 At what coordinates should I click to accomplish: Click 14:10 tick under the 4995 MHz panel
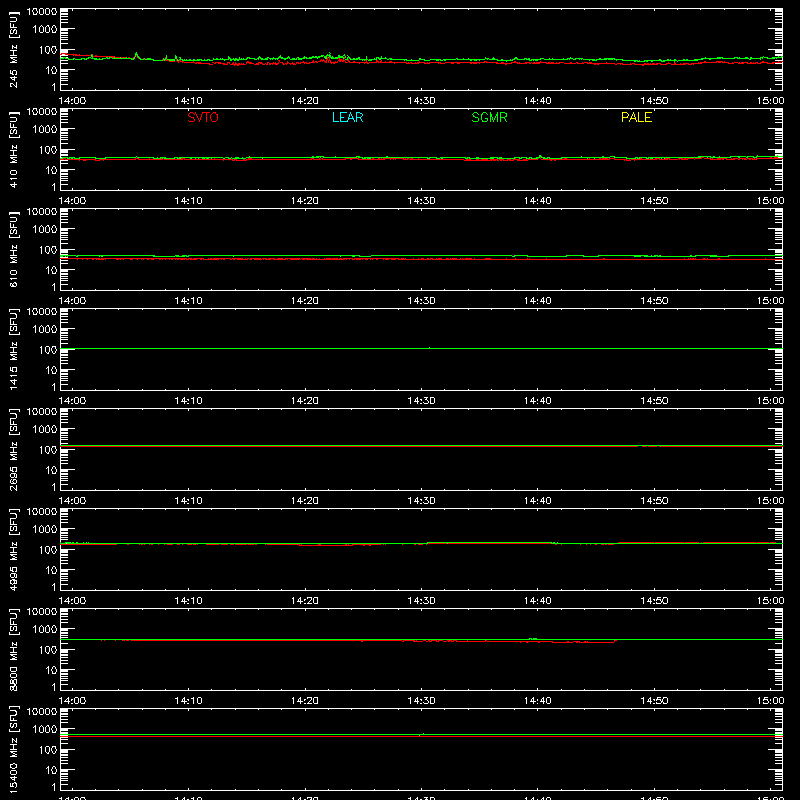[x=188, y=601]
